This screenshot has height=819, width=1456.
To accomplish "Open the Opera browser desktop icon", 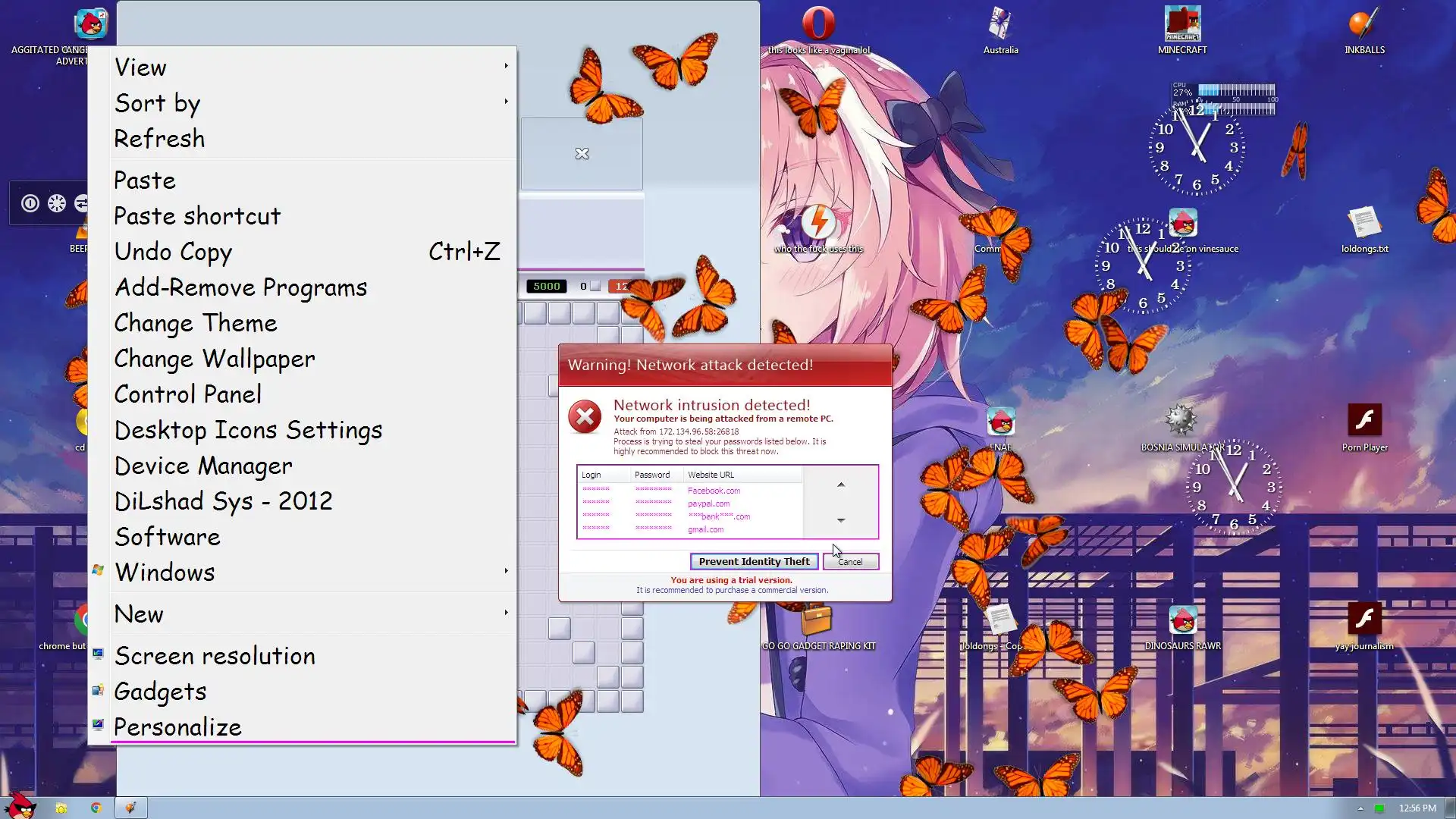I will 818,24.
